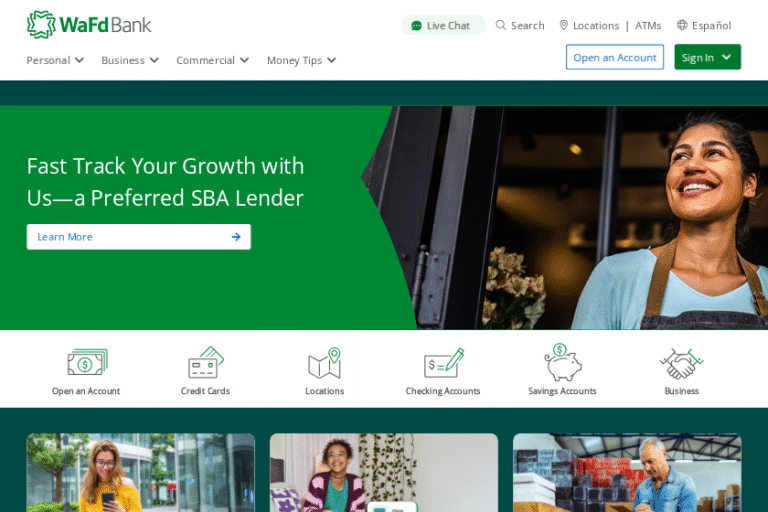Expand the Business dropdown menu
This screenshot has height=512, width=768.
(x=130, y=60)
